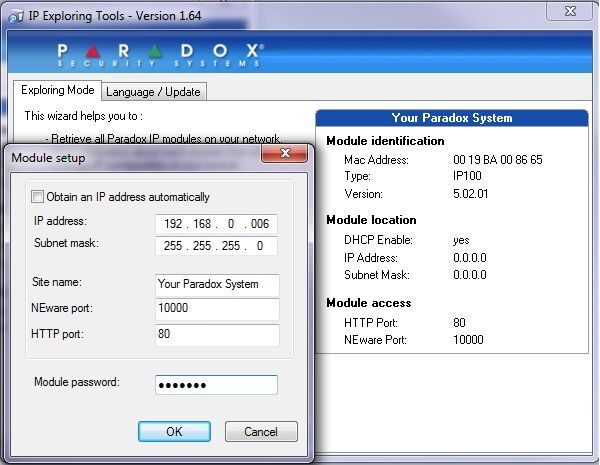Focus the NEware port field
This screenshot has width=600, height=465.
(216, 309)
